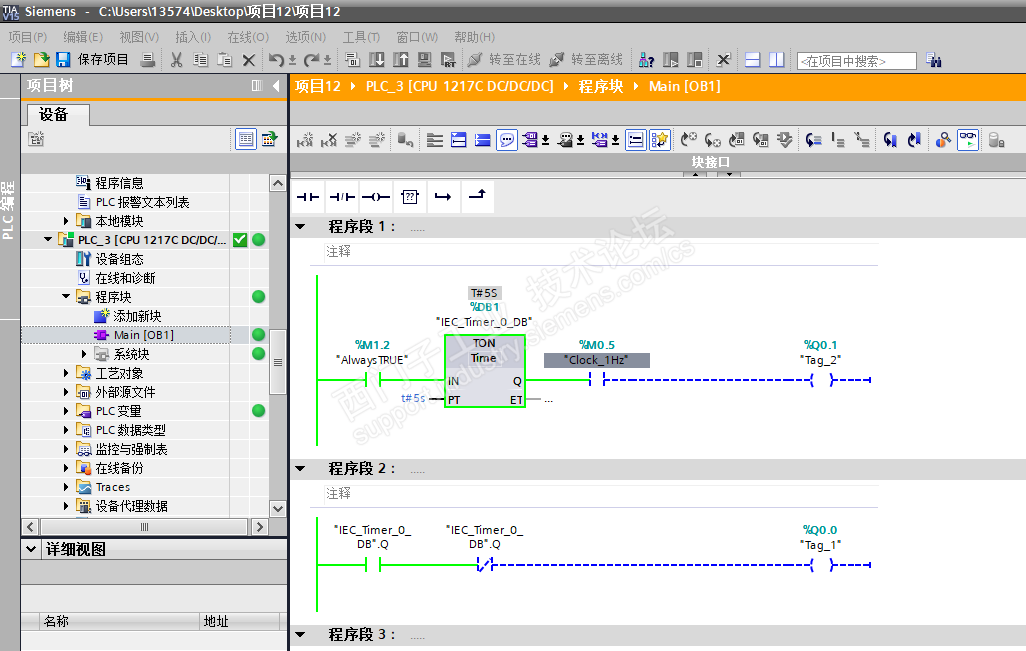Collapse 程序段 2 network
Screen dimensions: 1026x651
pos(300,468)
